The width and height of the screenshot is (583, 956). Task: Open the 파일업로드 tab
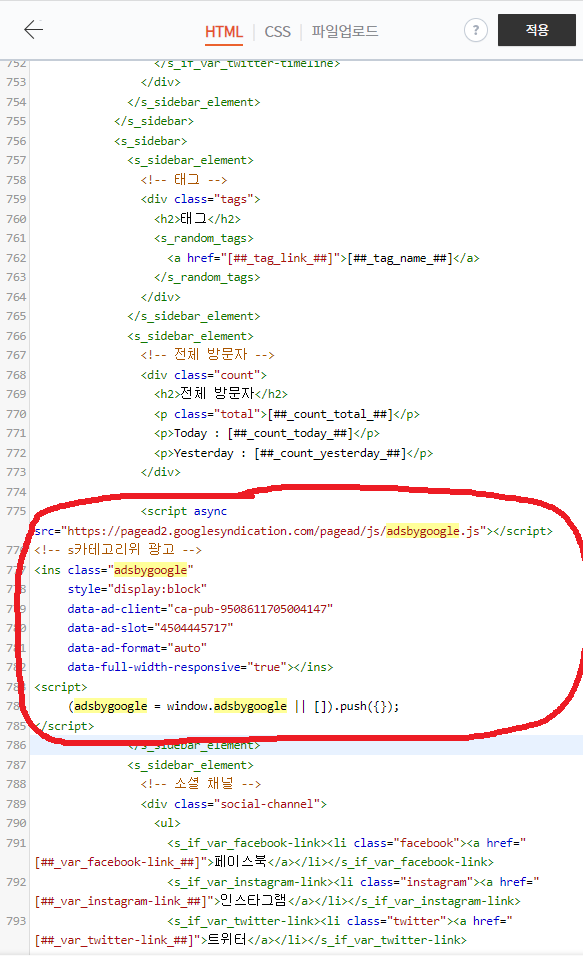coord(345,30)
